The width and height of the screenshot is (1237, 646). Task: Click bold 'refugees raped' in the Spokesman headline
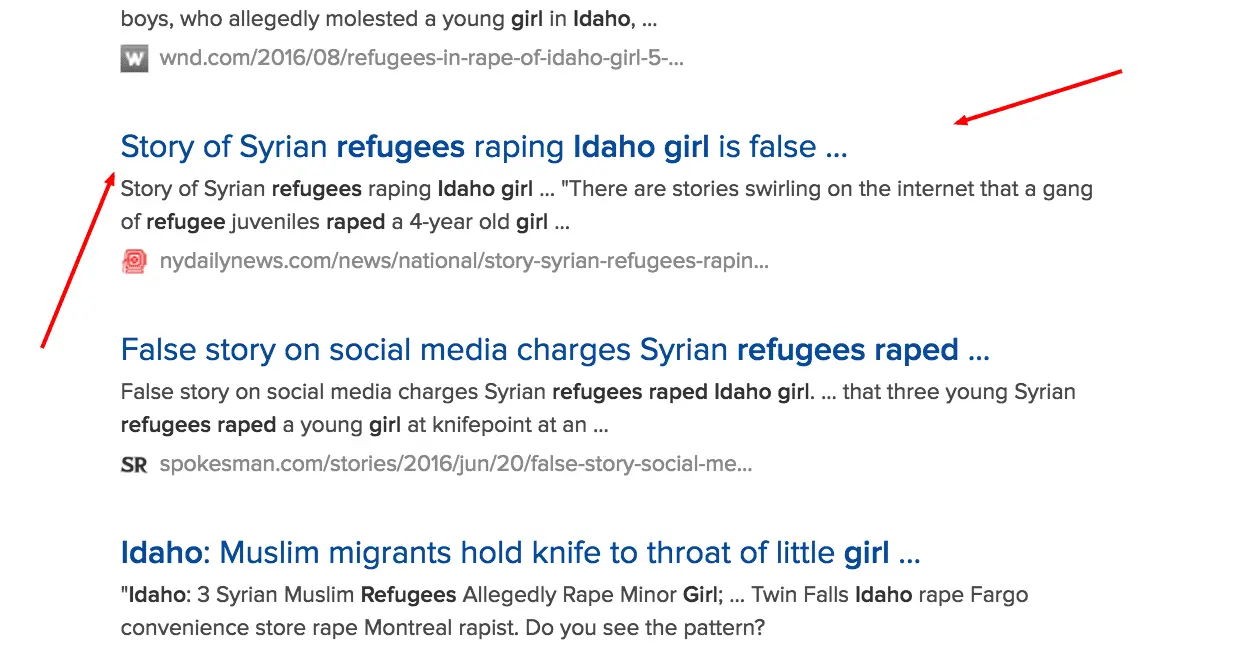(847, 350)
